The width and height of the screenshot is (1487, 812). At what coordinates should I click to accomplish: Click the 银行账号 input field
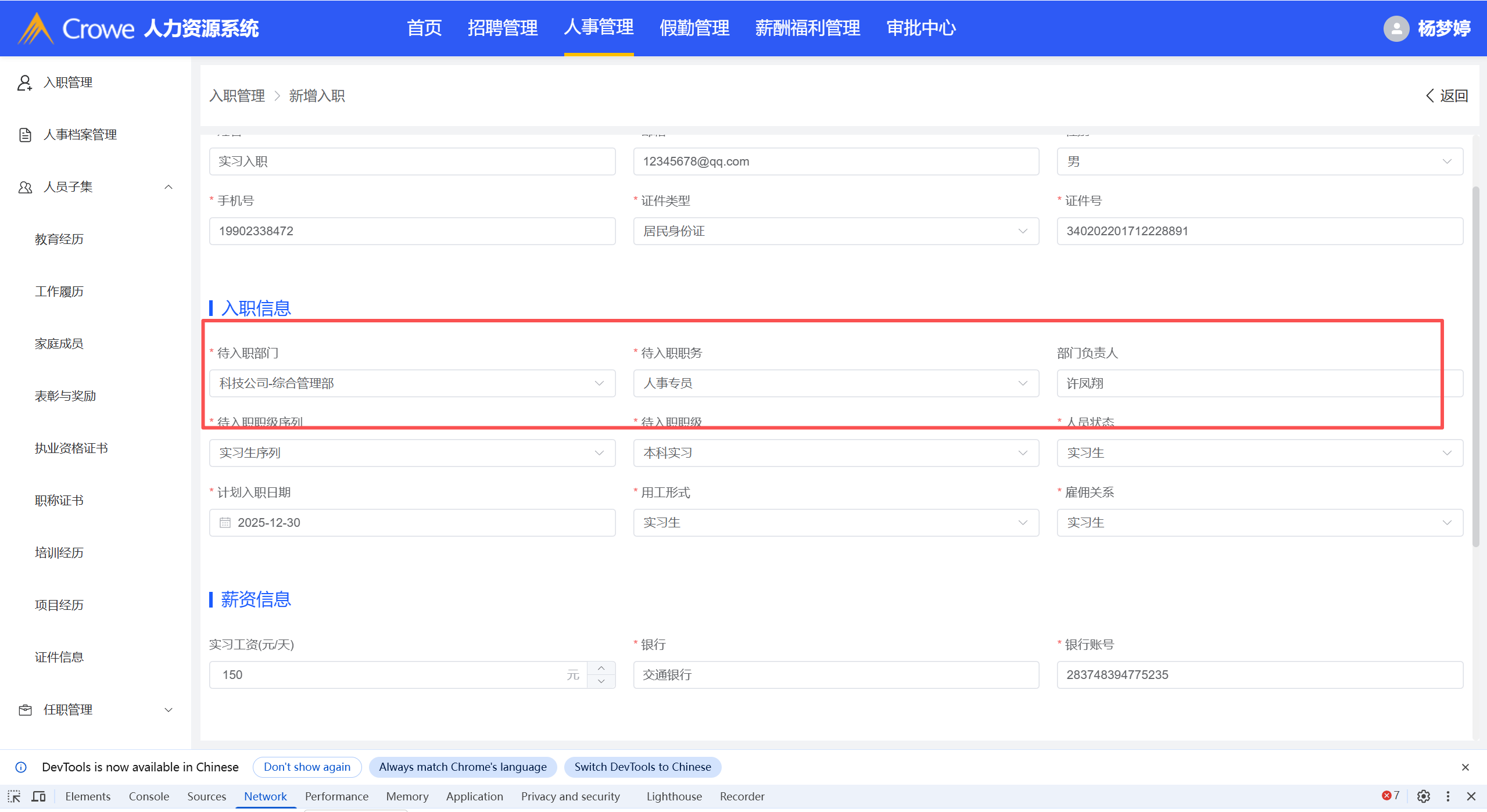tap(1259, 675)
